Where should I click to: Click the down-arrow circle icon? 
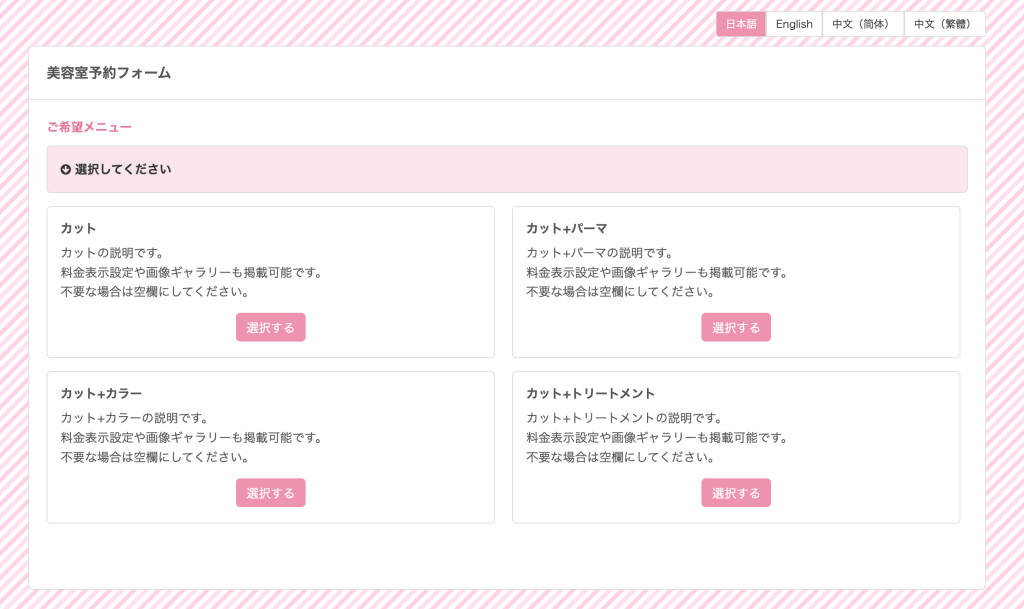click(66, 170)
